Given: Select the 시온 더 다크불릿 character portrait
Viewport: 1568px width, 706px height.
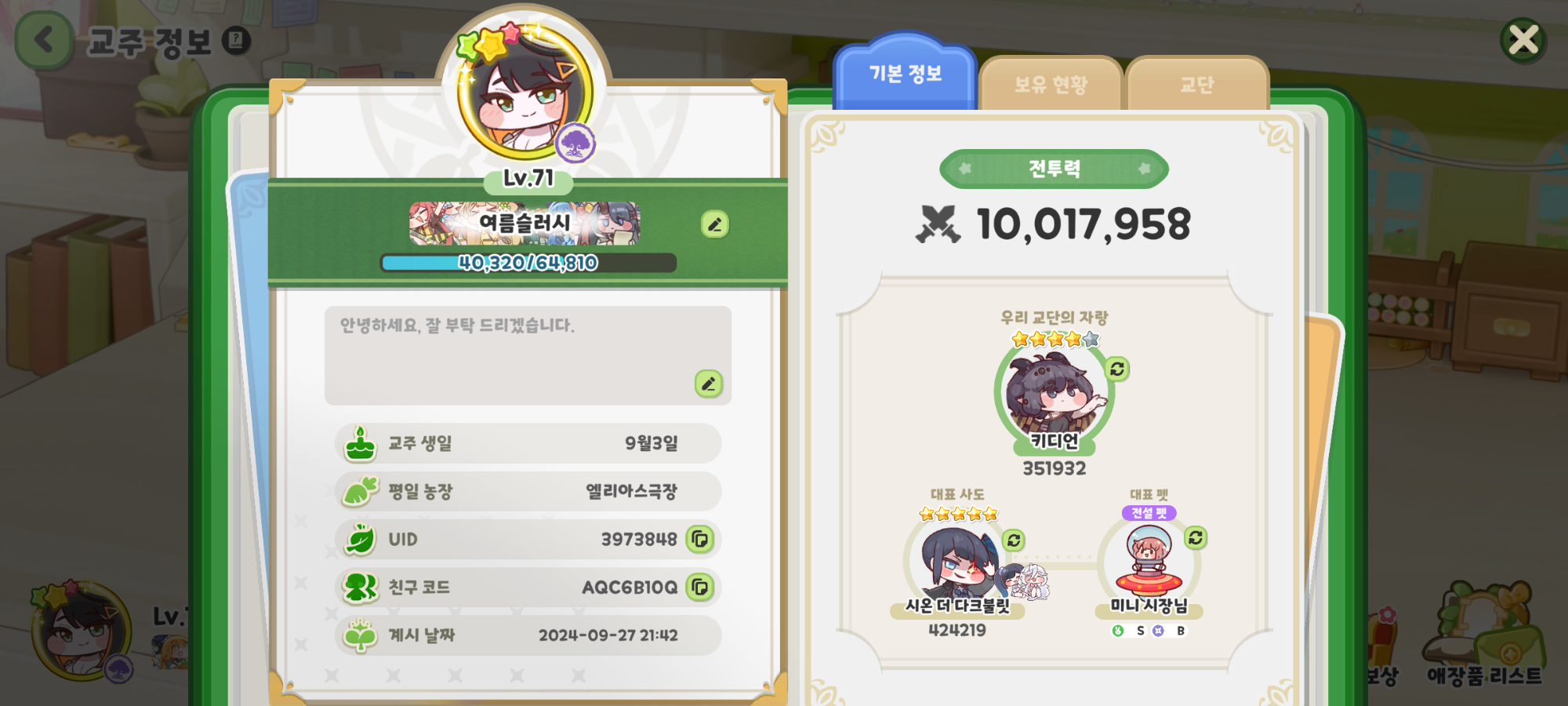Looking at the screenshot, I should click(958, 560).
